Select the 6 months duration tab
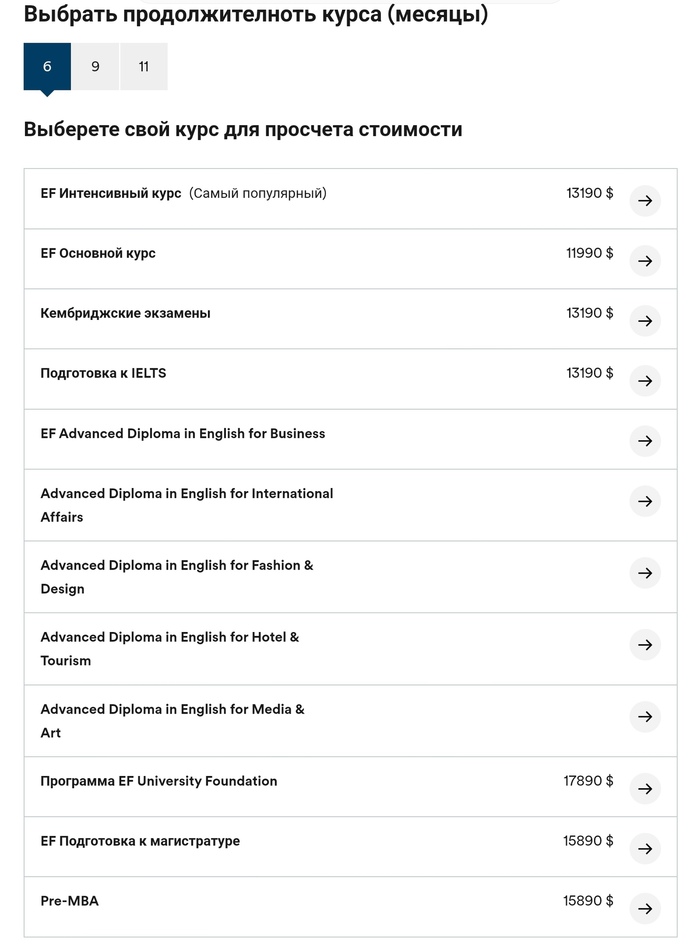The width and height of the screenshot is (700, 948). click(47, 67)
